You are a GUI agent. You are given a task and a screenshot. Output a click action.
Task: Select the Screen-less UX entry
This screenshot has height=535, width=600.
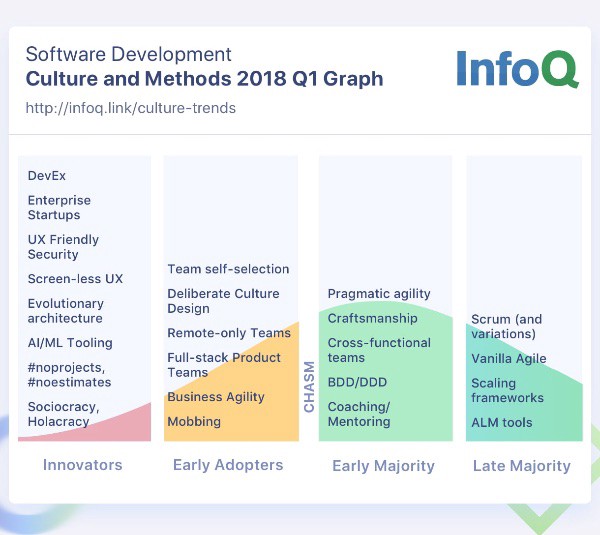pos(75,279)
